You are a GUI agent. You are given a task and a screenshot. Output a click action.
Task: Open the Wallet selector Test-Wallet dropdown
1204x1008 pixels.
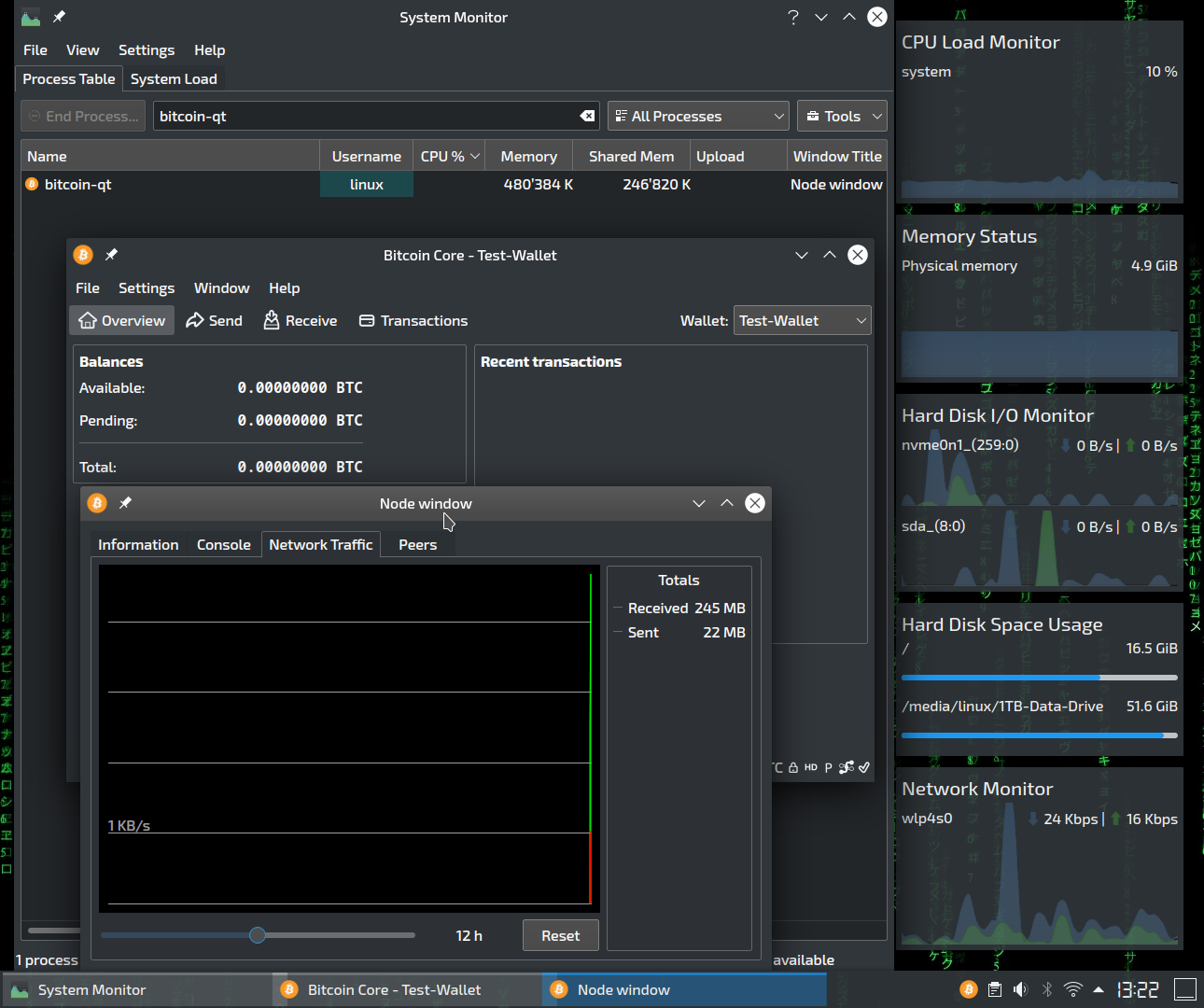click(803, 320)
